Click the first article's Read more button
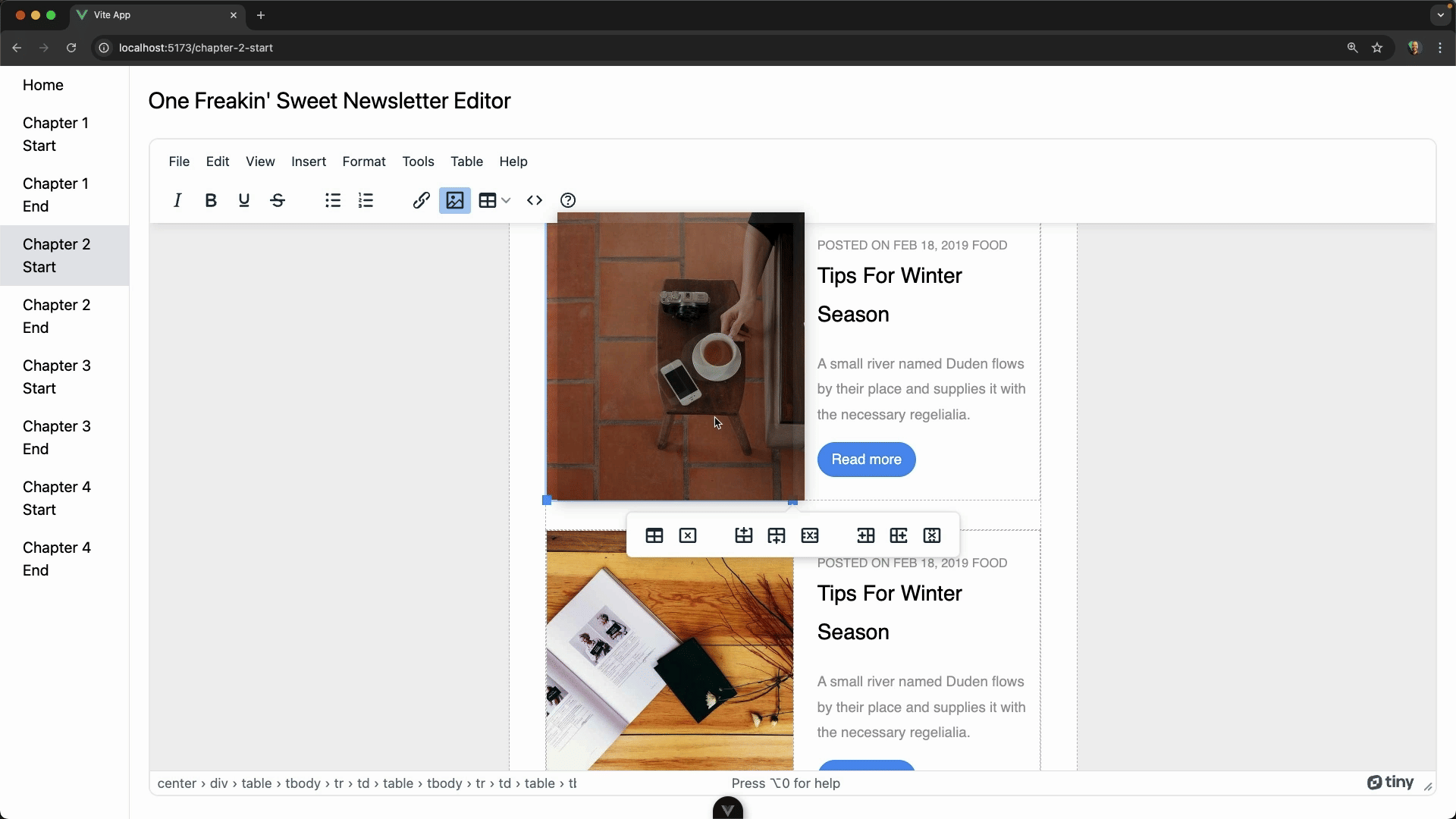 (x=866, y=460)
